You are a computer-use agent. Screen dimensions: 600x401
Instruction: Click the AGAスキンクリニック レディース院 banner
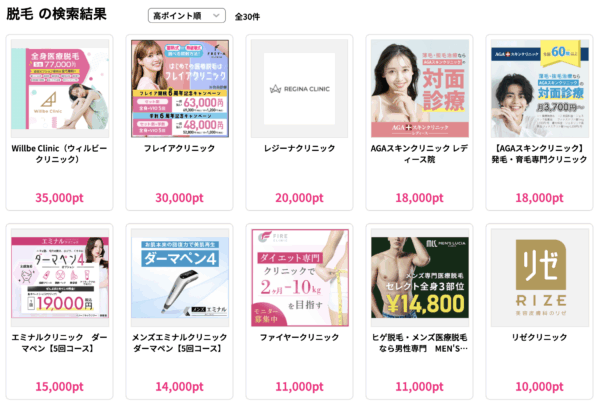(420, 88)
